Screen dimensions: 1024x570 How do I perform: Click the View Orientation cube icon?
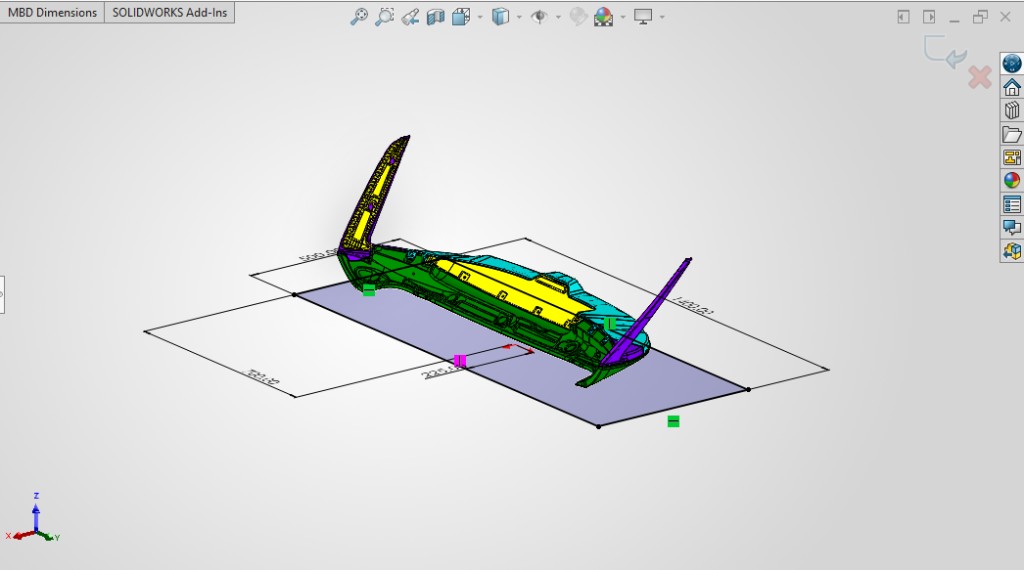461,17
